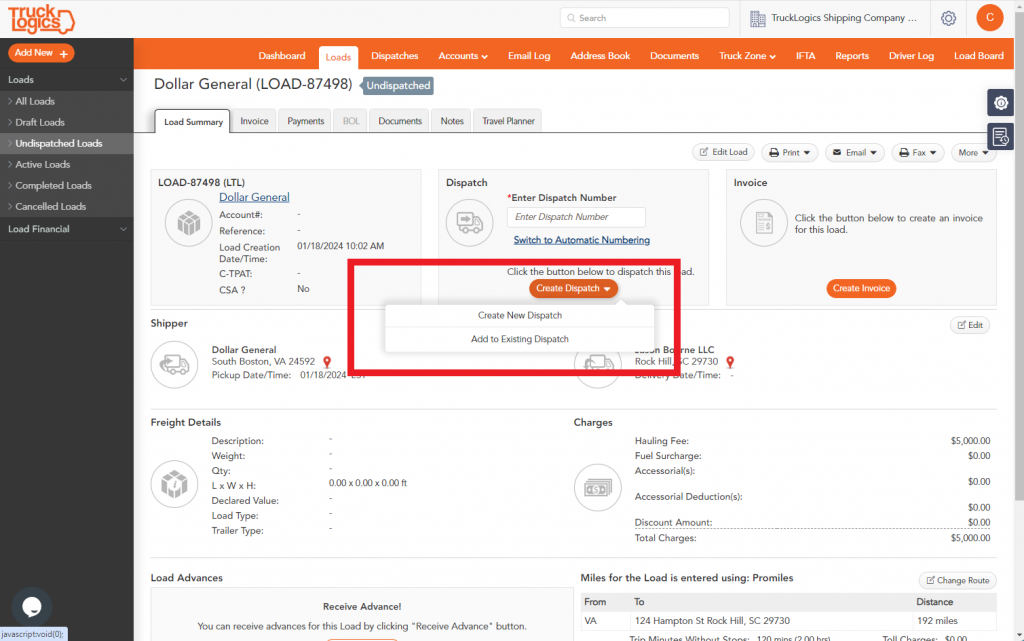
Task: Open the Truck Zone dropdown menu
Action: (x=747, y=56)
